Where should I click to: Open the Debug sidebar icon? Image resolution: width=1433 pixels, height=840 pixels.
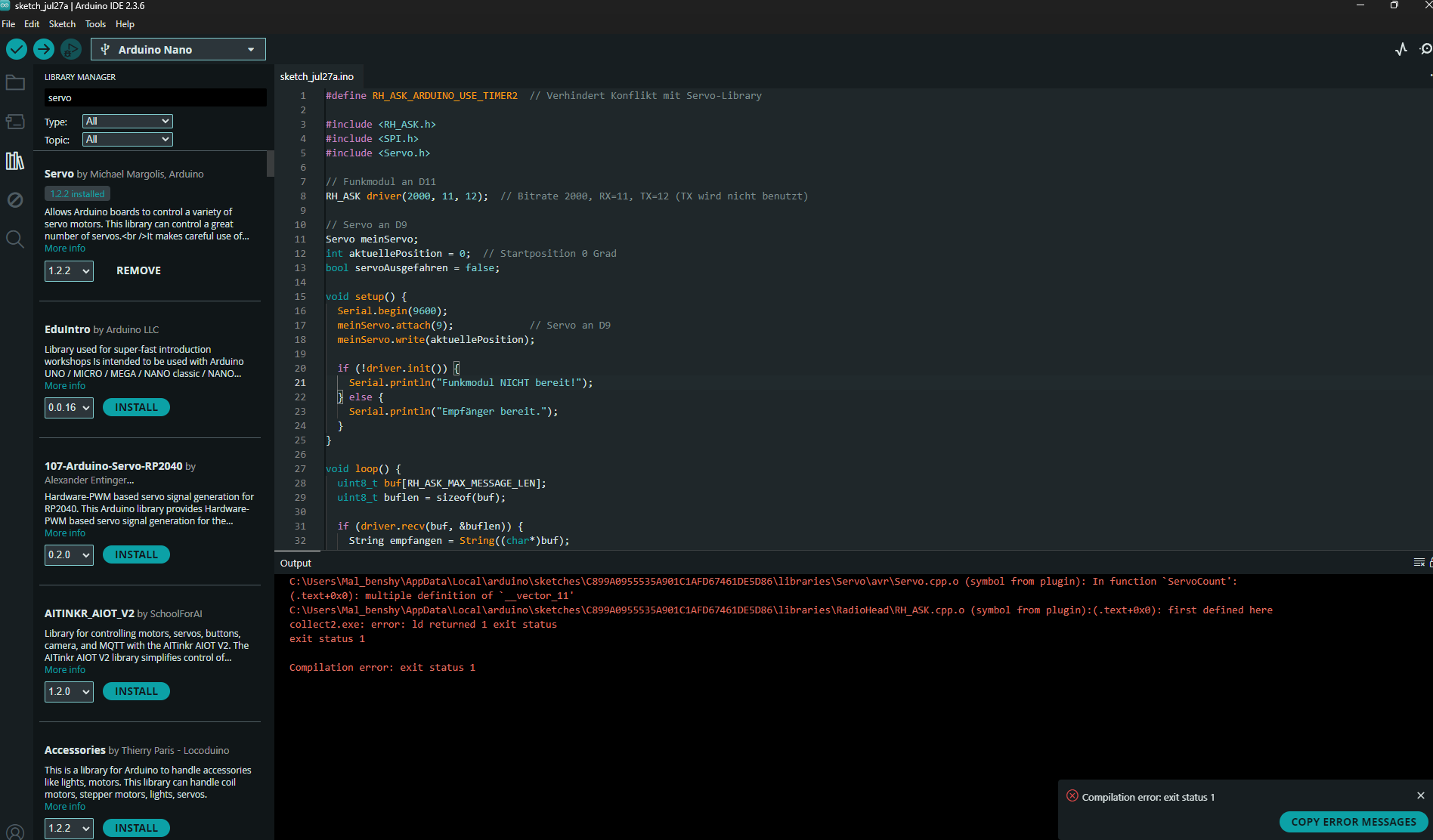click(x=15, y=200)
